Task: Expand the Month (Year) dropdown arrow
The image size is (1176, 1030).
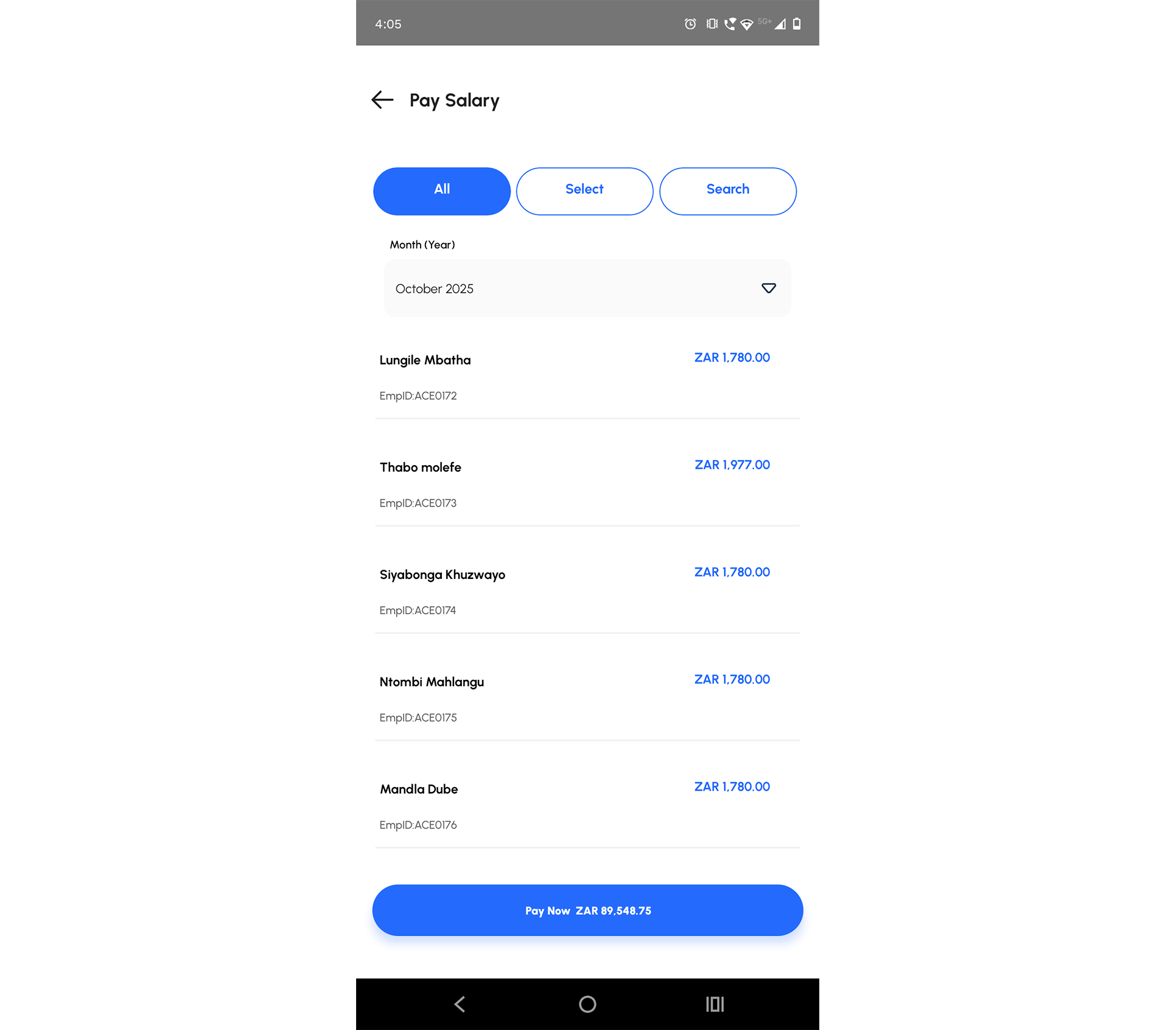Action: point(768,289)
